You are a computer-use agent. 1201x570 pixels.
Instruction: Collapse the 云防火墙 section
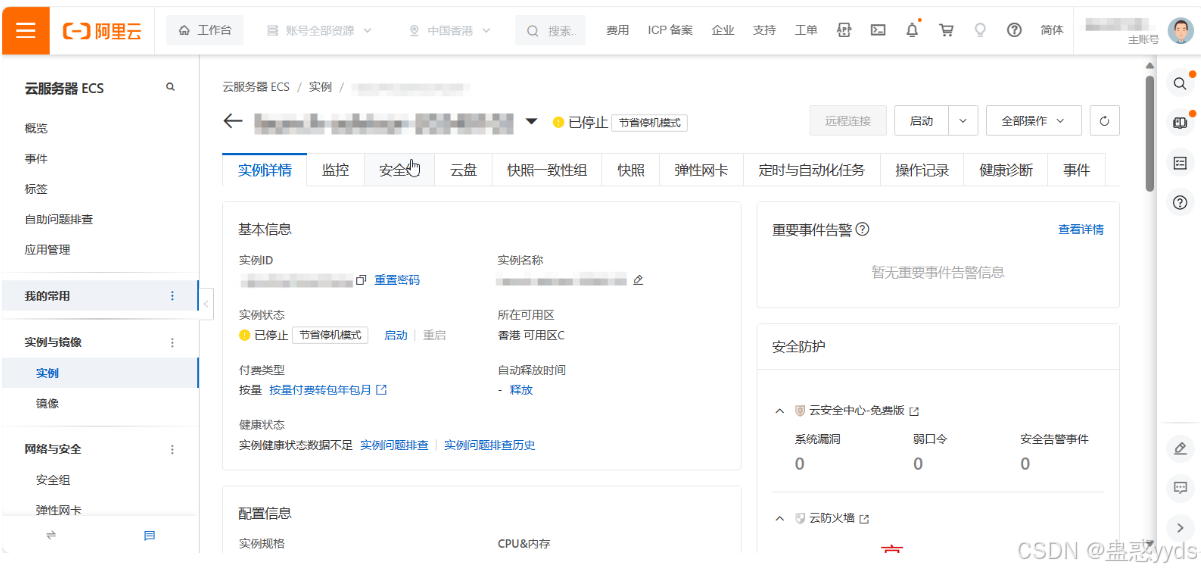pyautogui.click(x=779, y=519)
